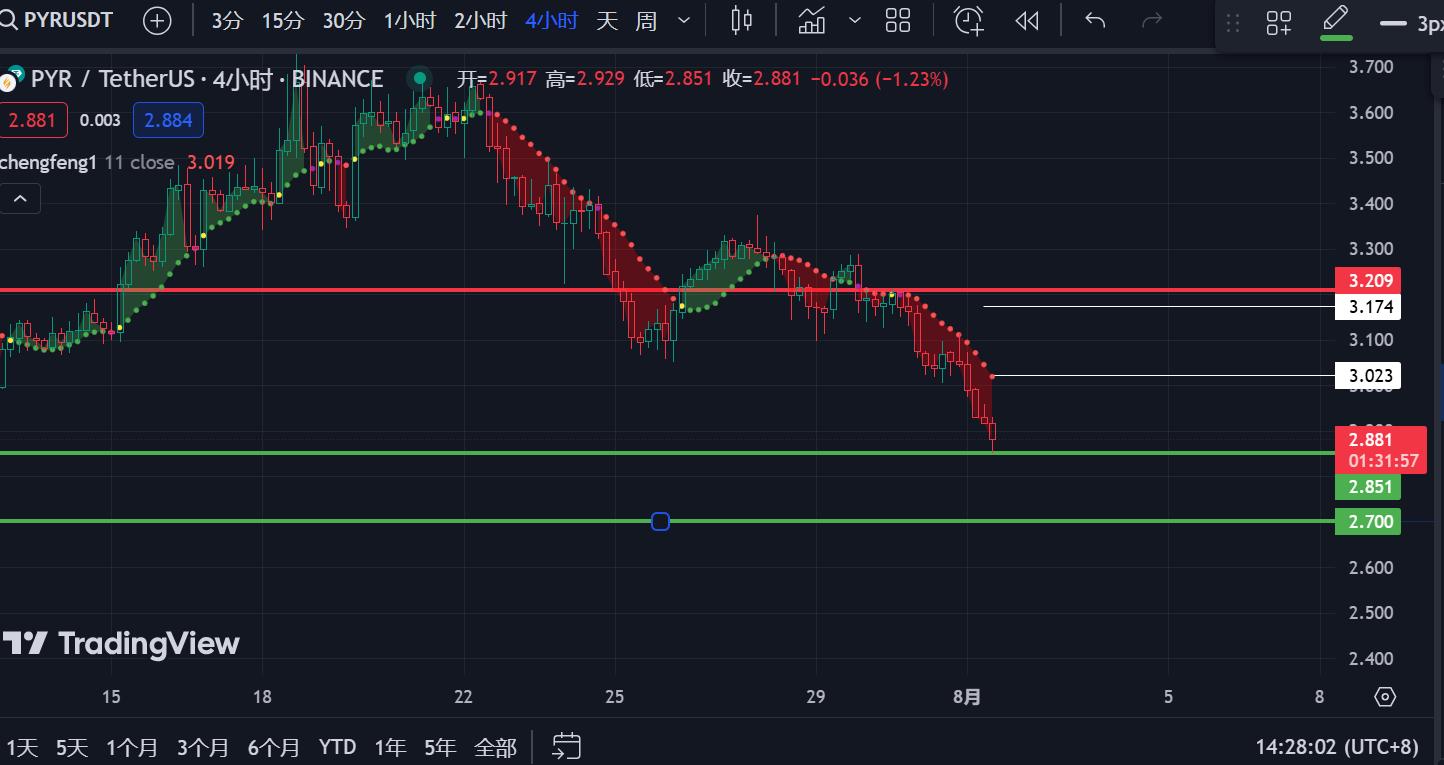Open chart settings via the axis gear icon
This screenshot has height=765, width=1444.
click(1385, 697)
